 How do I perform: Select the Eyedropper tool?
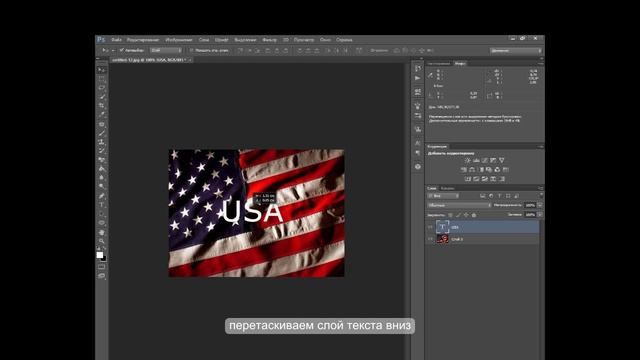pos(101,115)
